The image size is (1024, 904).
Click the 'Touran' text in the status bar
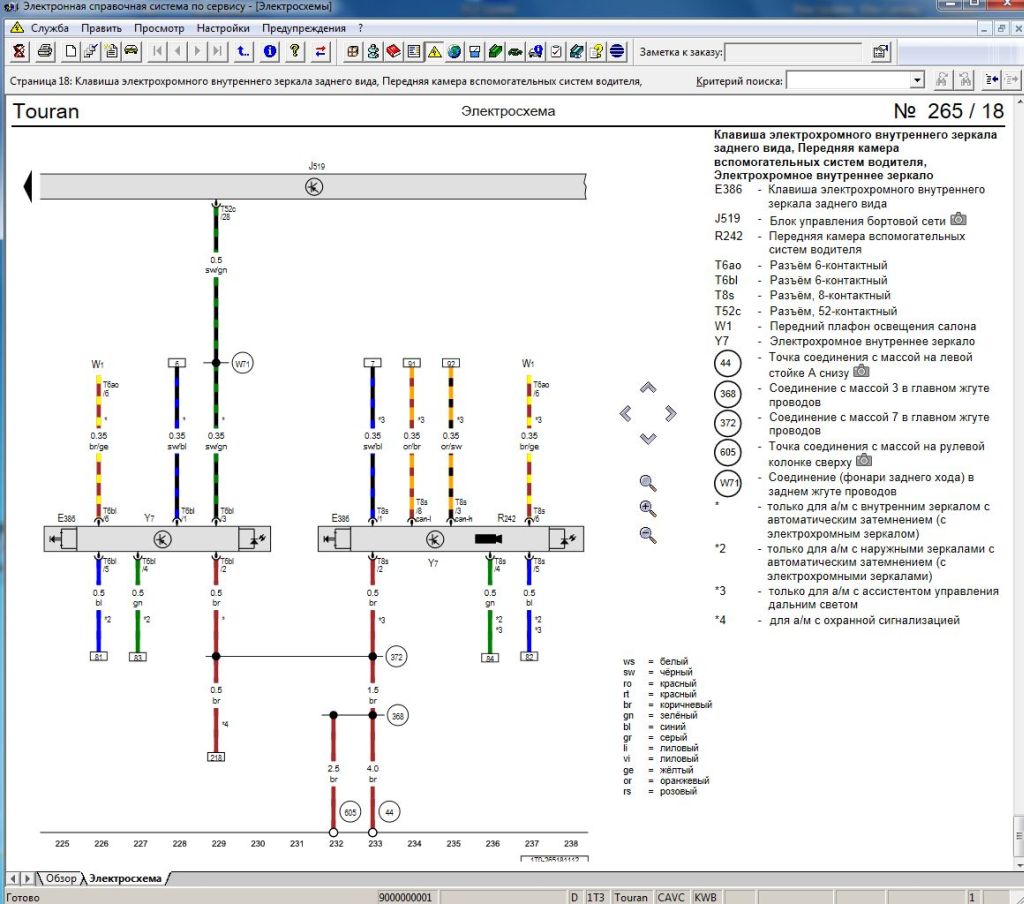631,897
